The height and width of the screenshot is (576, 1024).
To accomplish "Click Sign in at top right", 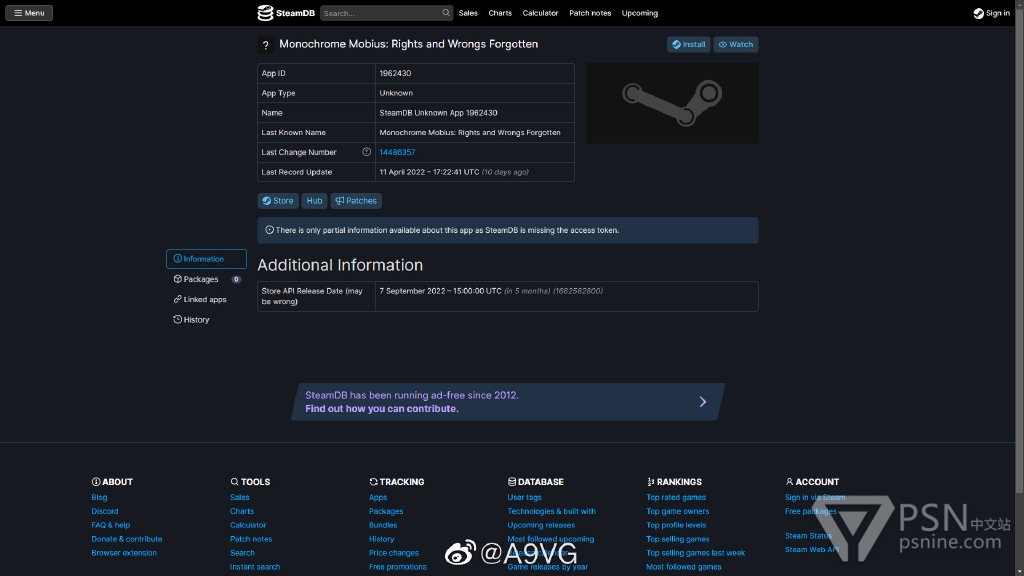I will point(991,13).
